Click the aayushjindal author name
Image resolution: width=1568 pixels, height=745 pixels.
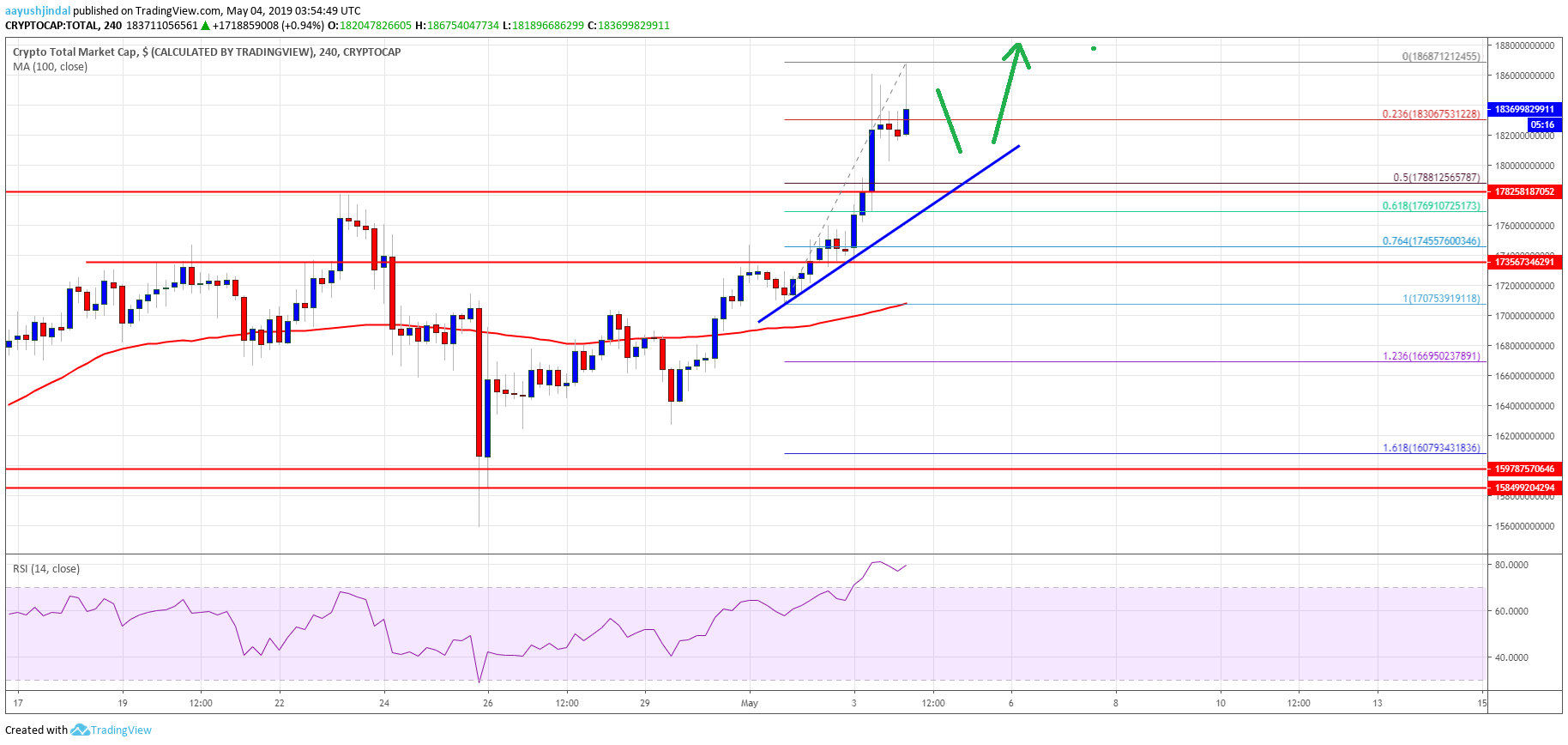coord(38,10)
